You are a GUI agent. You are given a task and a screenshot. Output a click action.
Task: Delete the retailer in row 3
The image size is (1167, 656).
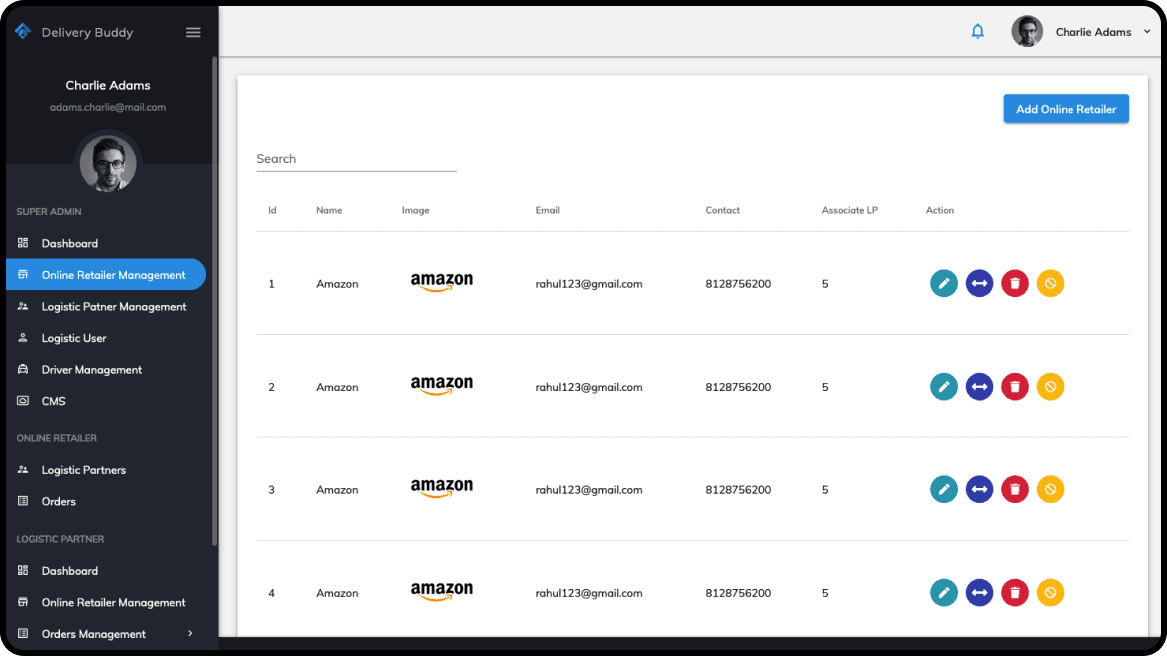click(x=1014, y=489)
